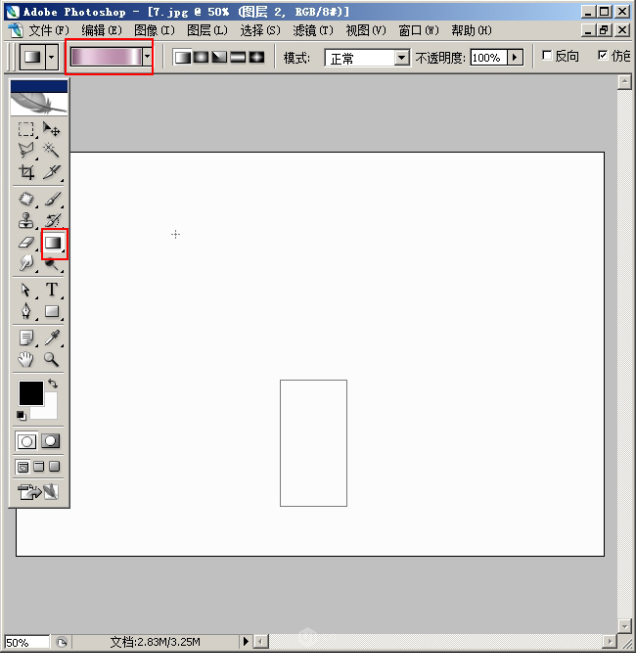Select the Gradient tool in toolbox
Image resolution: width=636 pixels, height=653 pixels.
click(x=53, y=242)
